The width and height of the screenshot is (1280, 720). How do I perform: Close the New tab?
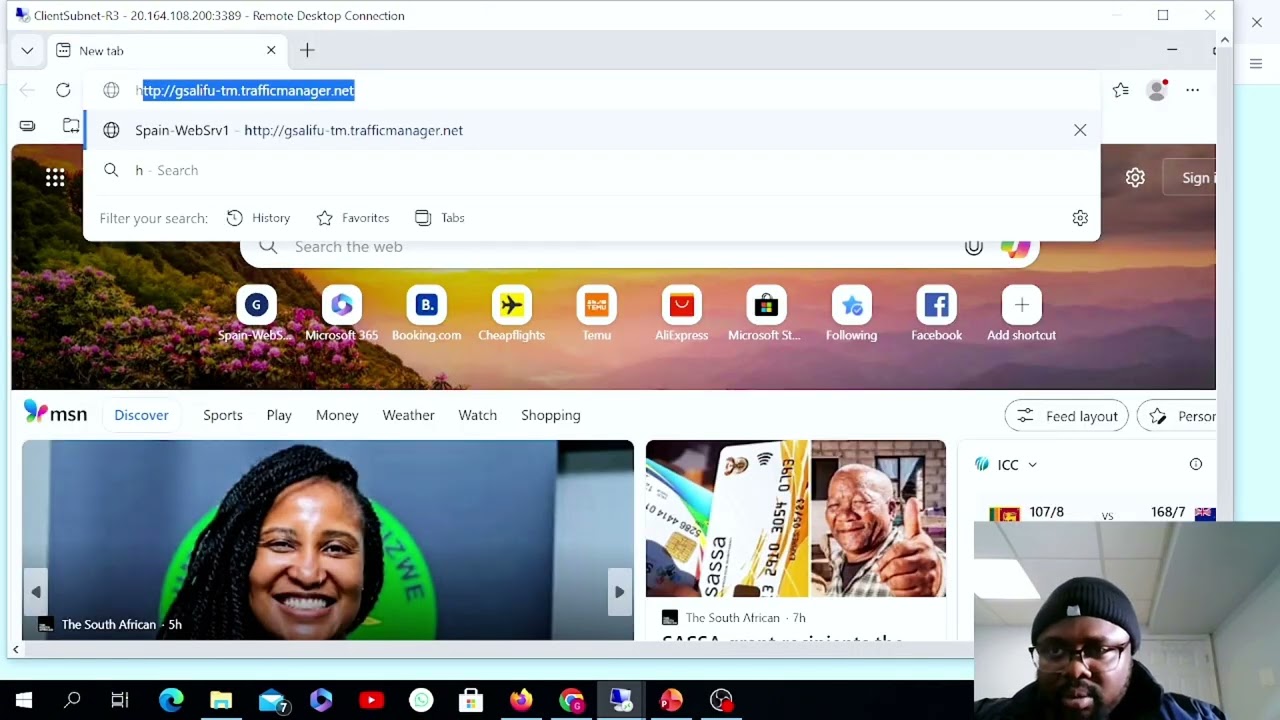(x=271, y=50)
